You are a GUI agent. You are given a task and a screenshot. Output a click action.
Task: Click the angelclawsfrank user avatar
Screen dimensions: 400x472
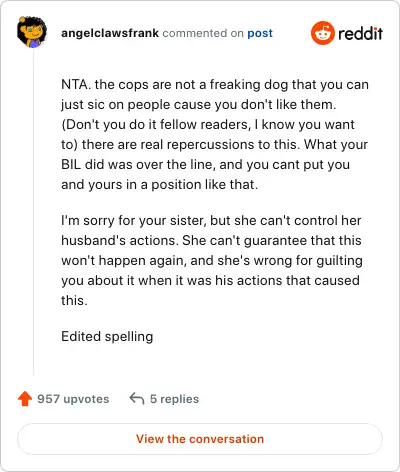(x=32, y=32)
